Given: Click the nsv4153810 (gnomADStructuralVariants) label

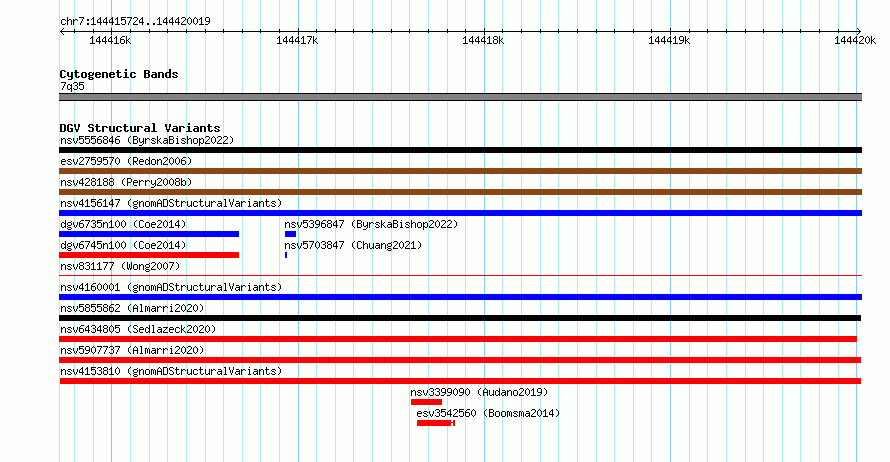Looking at the screenshot, I should tap(171, 371).
